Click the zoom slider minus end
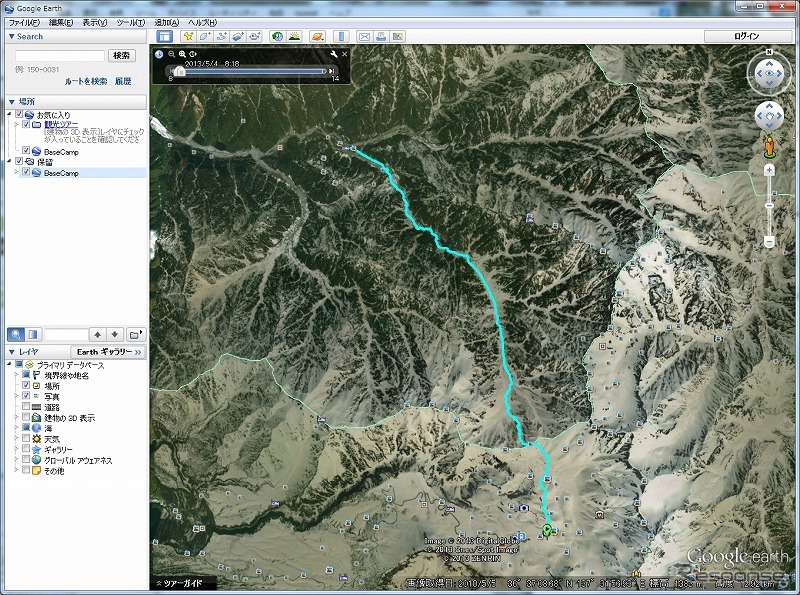800x595 pixels. pyautogui.click(x=769, y=241)
